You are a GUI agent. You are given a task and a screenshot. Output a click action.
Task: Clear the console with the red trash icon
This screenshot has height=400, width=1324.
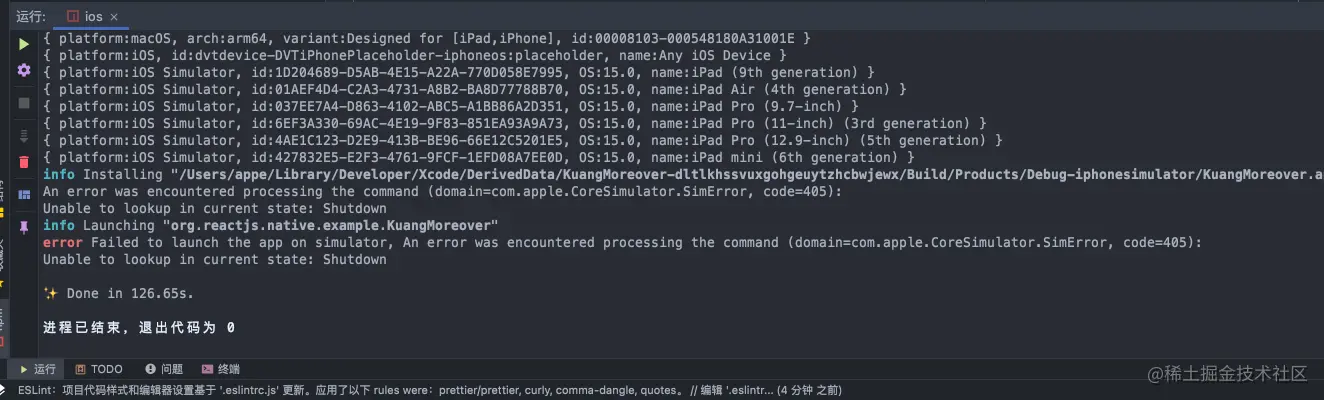[x=24, y=162]
